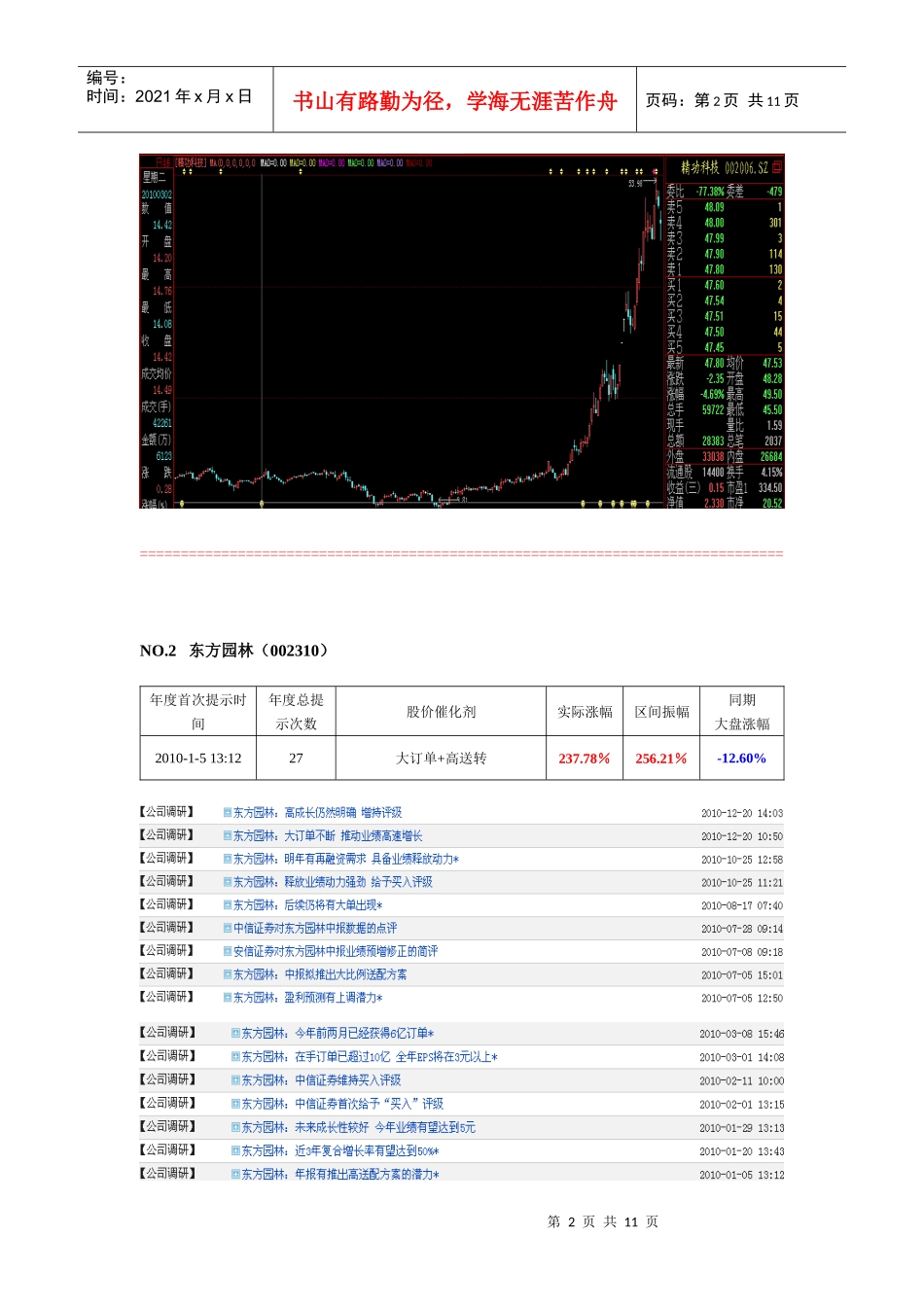924x1307 pixels.
Task: Open link 东方园林：盈利预测有上调潜力
Action: pos(307,998)
